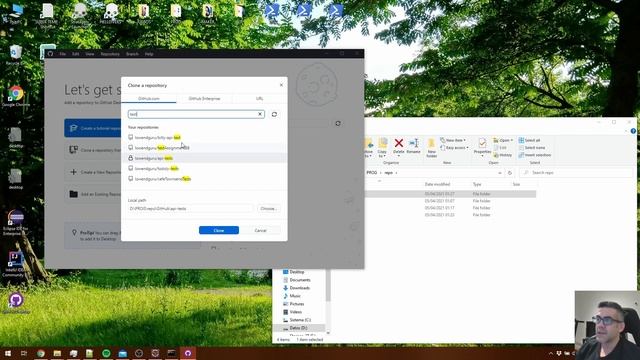Sort by Type column in Explorer

[477, 184]
